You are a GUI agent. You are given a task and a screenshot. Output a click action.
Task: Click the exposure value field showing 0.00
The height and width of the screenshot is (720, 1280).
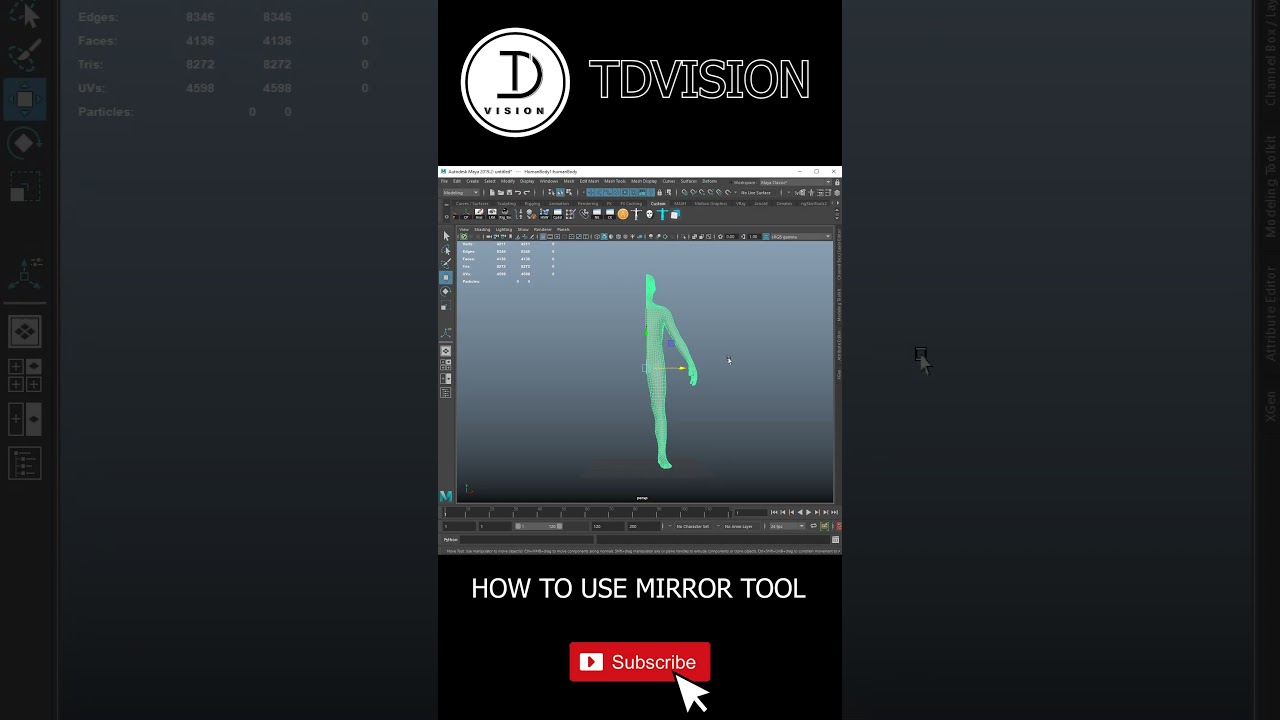click(x=730, y=236)
